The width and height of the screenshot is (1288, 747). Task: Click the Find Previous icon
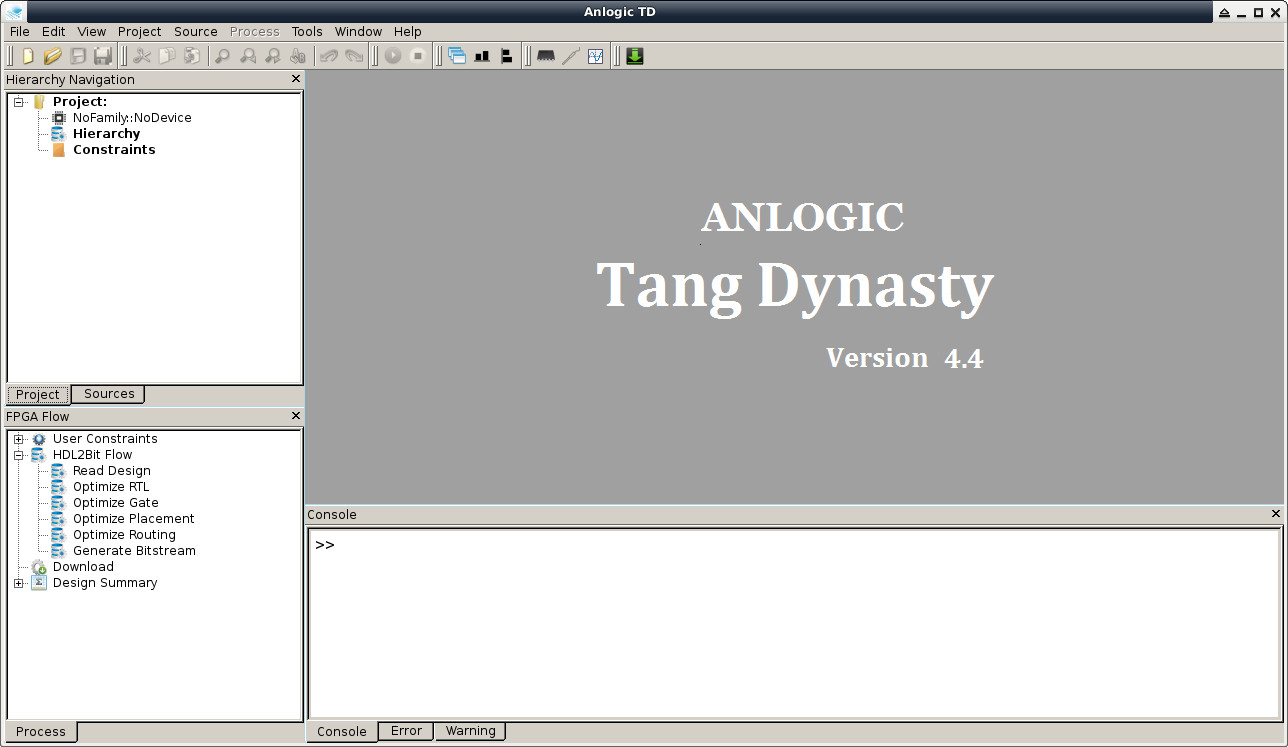coord(248,56)
